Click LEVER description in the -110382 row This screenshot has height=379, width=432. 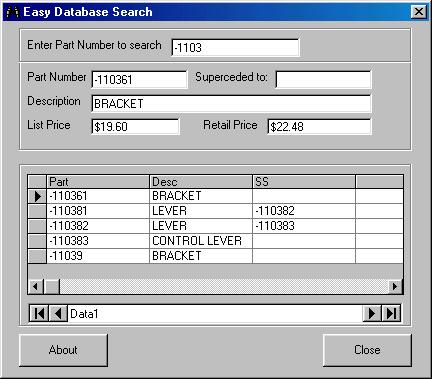point(201,226)
